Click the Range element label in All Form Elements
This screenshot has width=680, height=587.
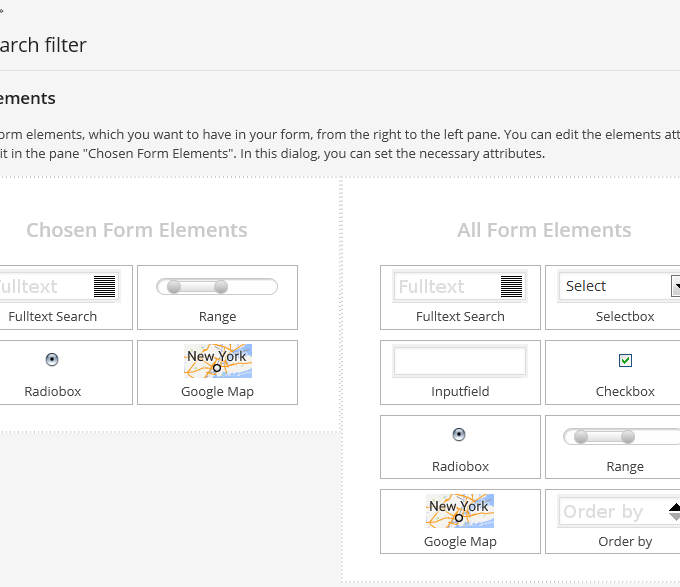tap(625, 466)
